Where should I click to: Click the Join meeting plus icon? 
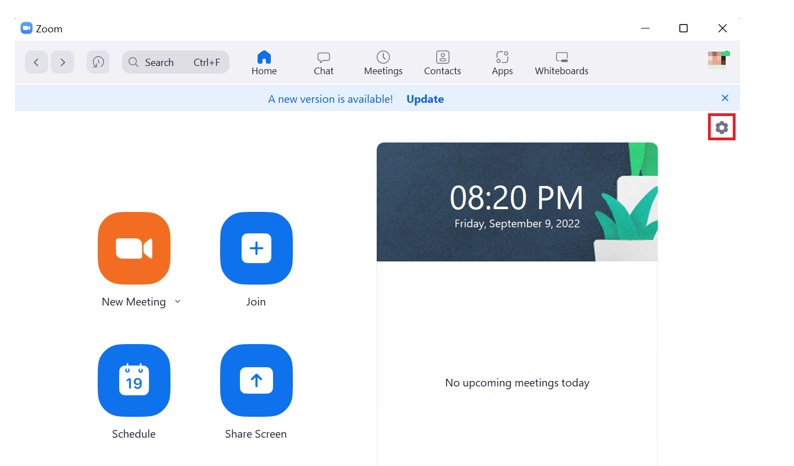pos(256,248)
